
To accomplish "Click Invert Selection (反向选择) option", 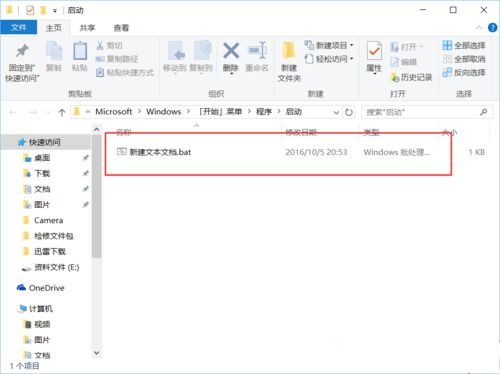I will (464, 72).
